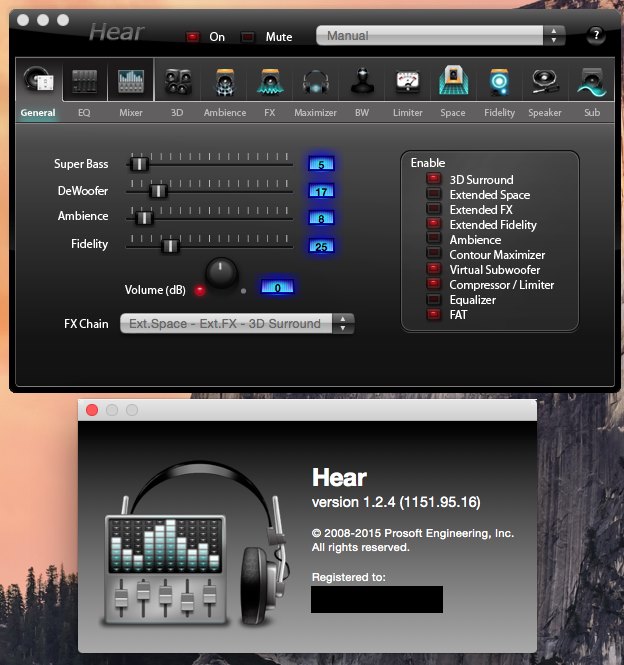The image size is (624, 665).
Task: Switch to the Sub tab label
Action: pos(592,113)
